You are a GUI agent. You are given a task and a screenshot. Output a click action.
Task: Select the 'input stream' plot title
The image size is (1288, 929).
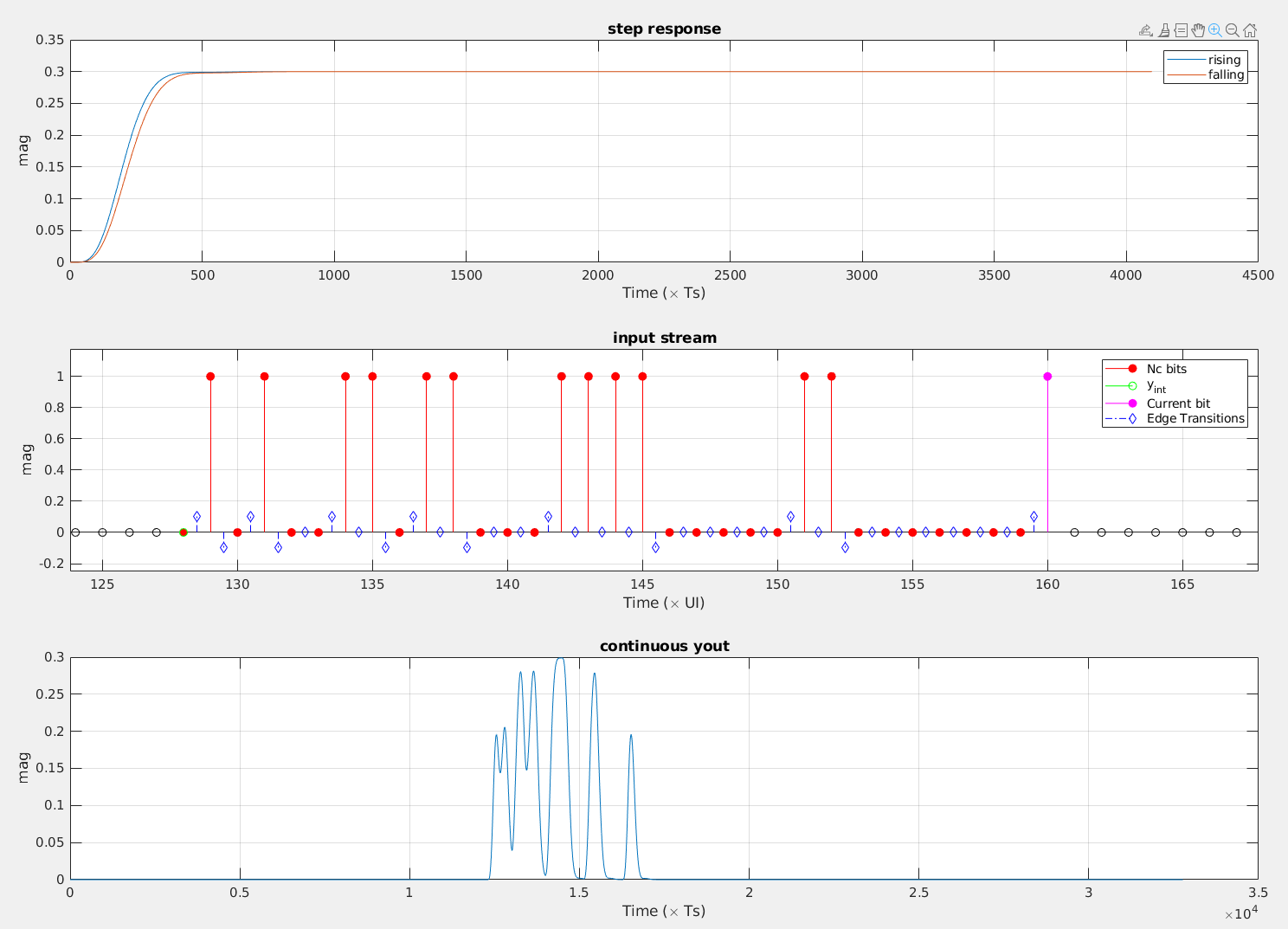(x=664, y=338)
